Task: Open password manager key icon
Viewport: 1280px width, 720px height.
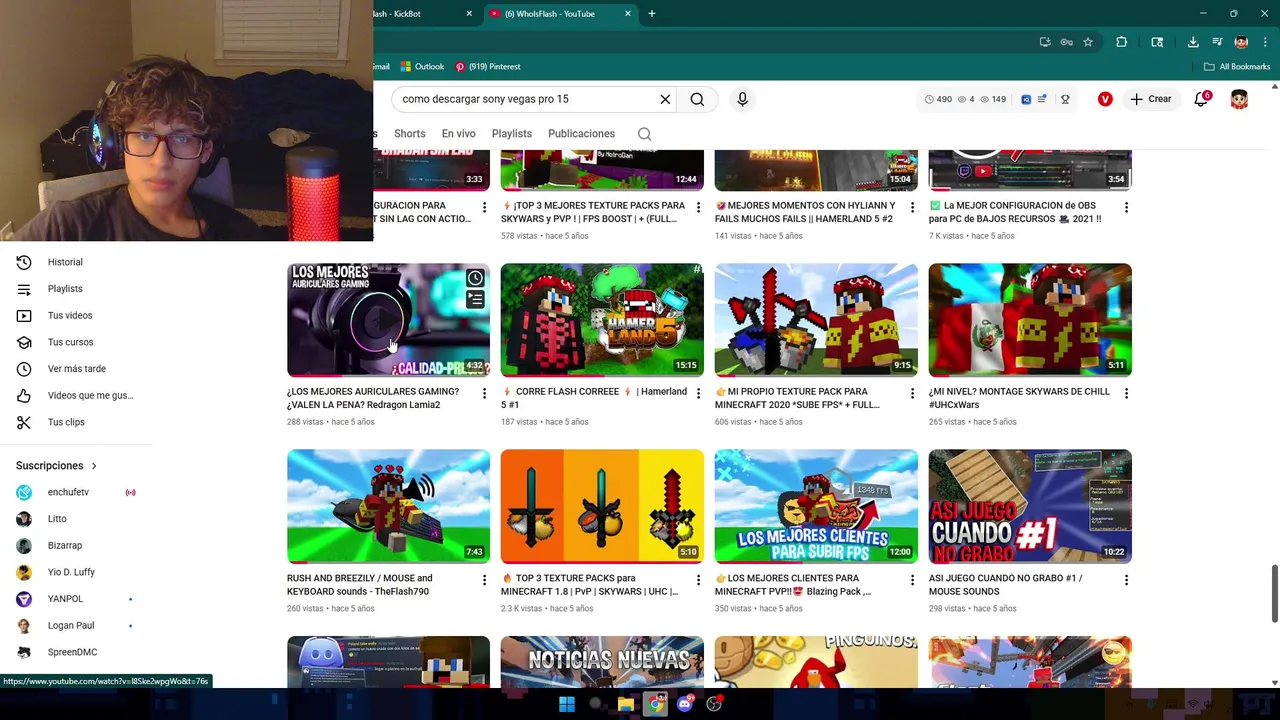Action: point(1067,42)
